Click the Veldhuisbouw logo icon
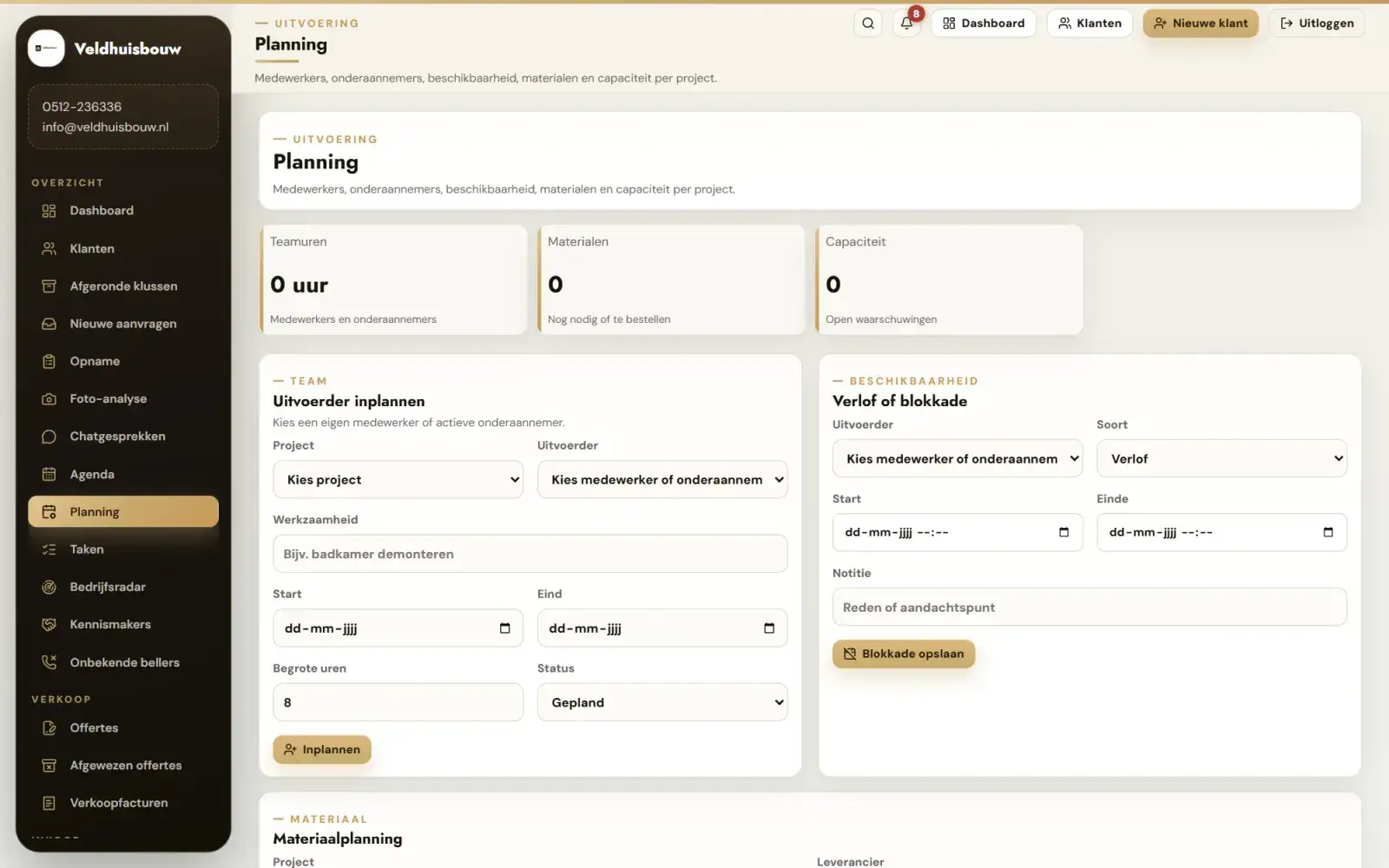Image resolution: width=1389 pixels, height=868 pixels. [46, 49]
